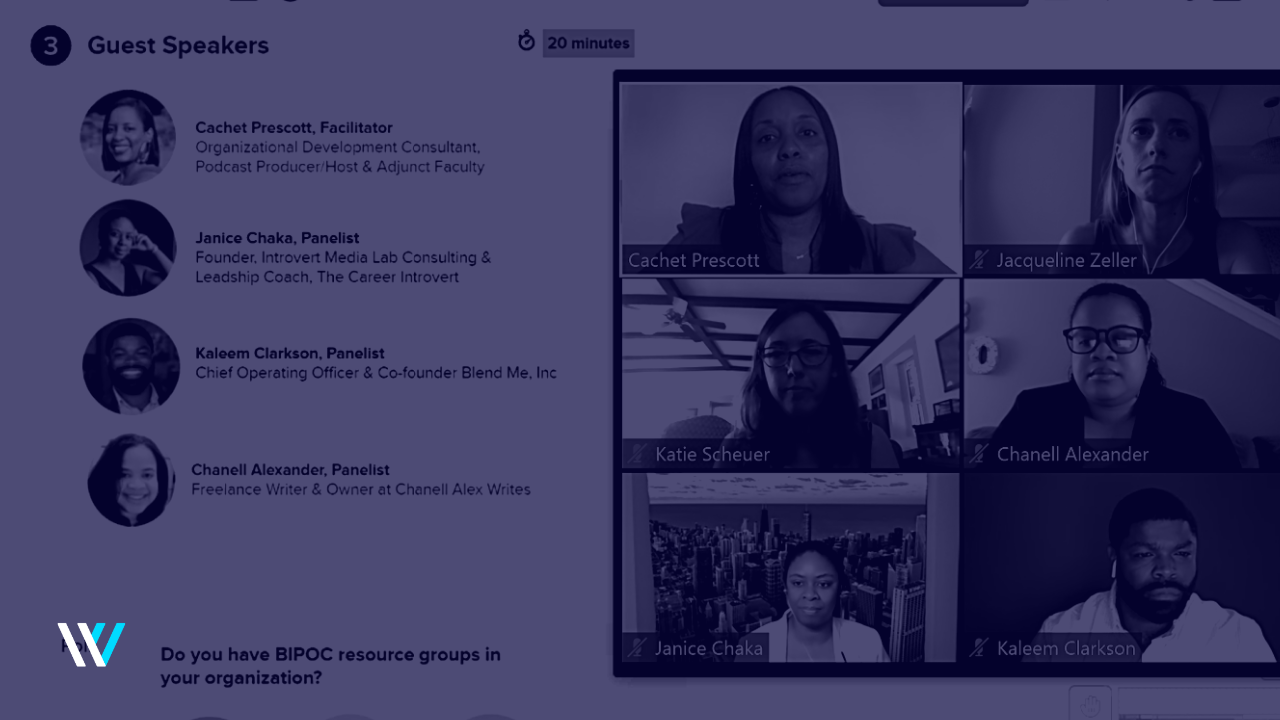Viewport: 1280px width, 720px height.
Task: Click the muted microphone icon by Jacqueline Zeller
Action: click(978, 260)
